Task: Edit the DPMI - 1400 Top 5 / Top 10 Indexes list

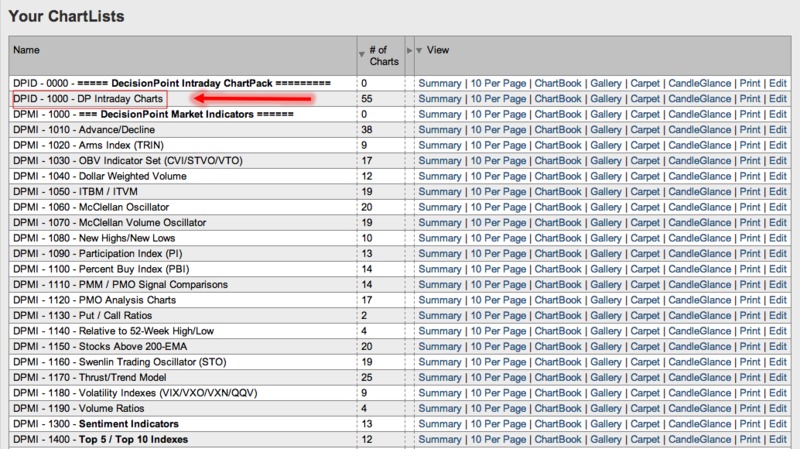Action: (x=778, y=439)
